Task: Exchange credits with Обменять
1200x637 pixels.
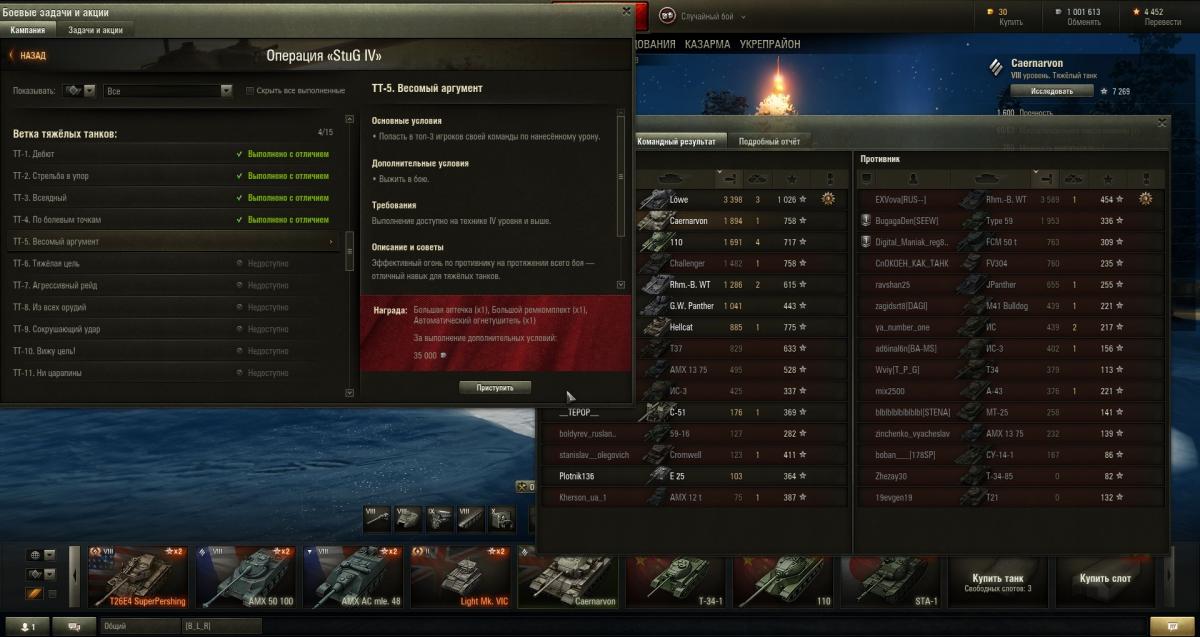Action: click(x=1083, y=22)
